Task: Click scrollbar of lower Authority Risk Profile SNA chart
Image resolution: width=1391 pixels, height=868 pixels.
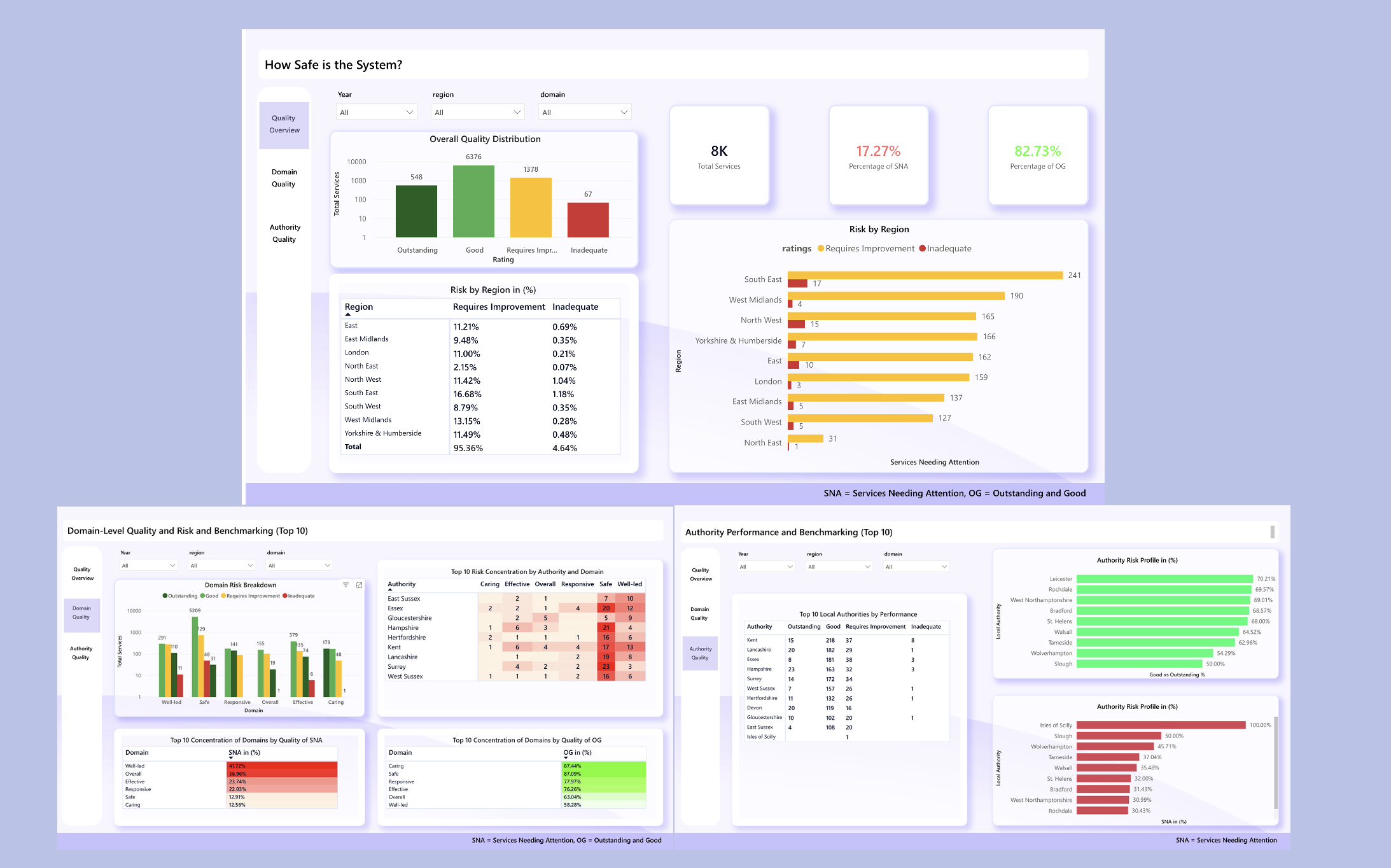Action: pos(1275,762)
